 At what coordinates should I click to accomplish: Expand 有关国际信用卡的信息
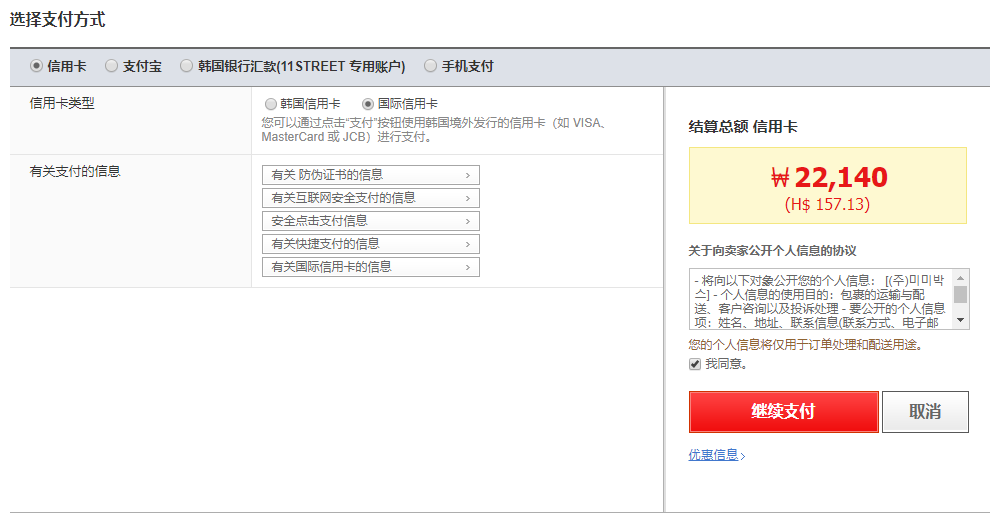click(x=370, y=267)
